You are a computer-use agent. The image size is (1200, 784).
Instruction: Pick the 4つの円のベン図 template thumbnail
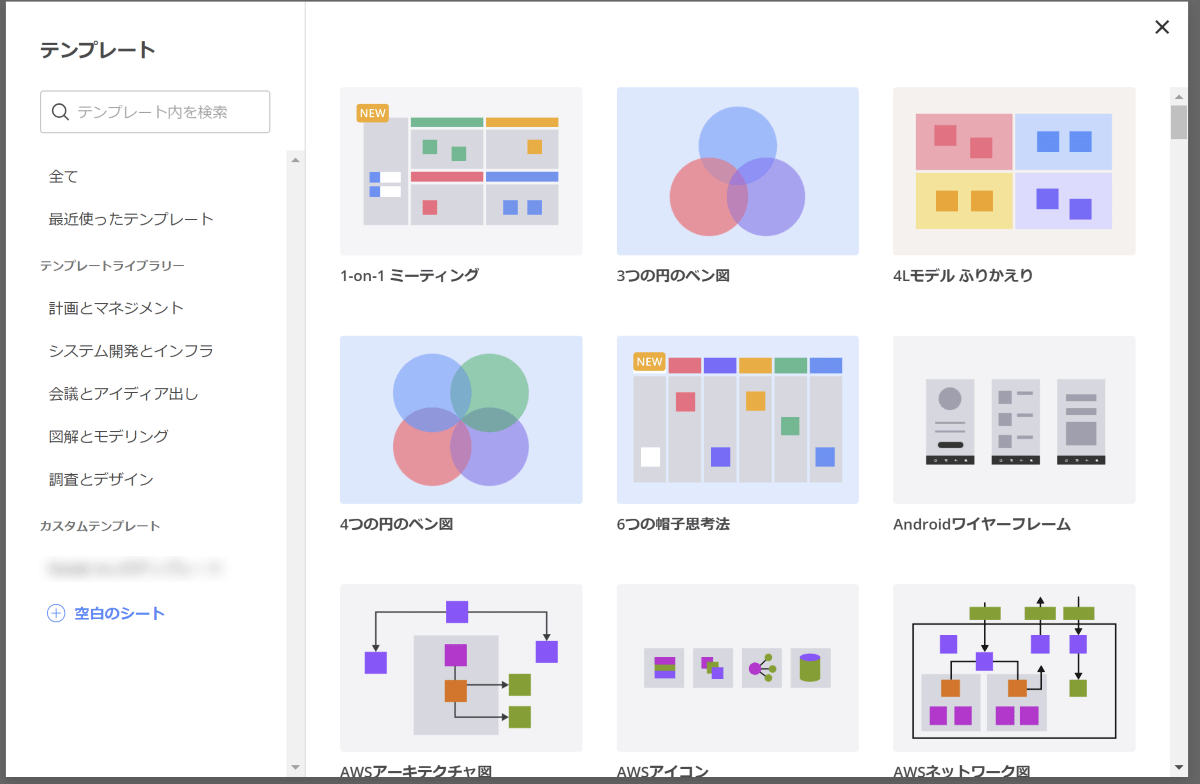coord(461,419)
